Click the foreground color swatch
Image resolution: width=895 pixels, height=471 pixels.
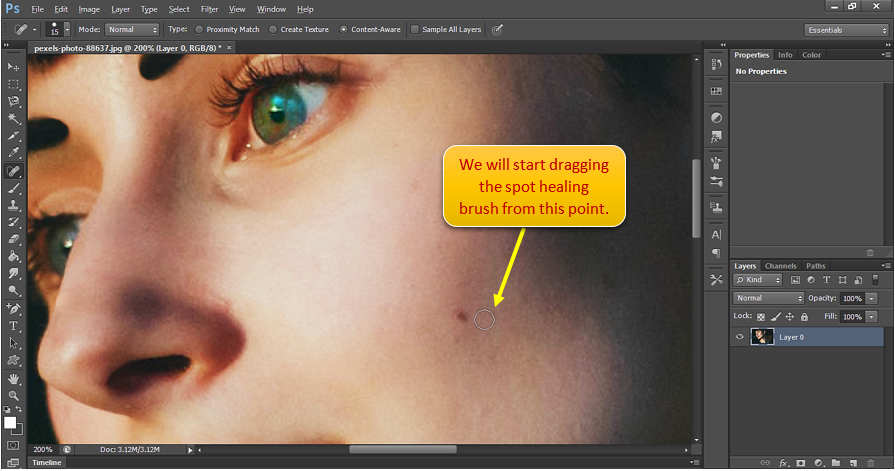pos(10,422)
